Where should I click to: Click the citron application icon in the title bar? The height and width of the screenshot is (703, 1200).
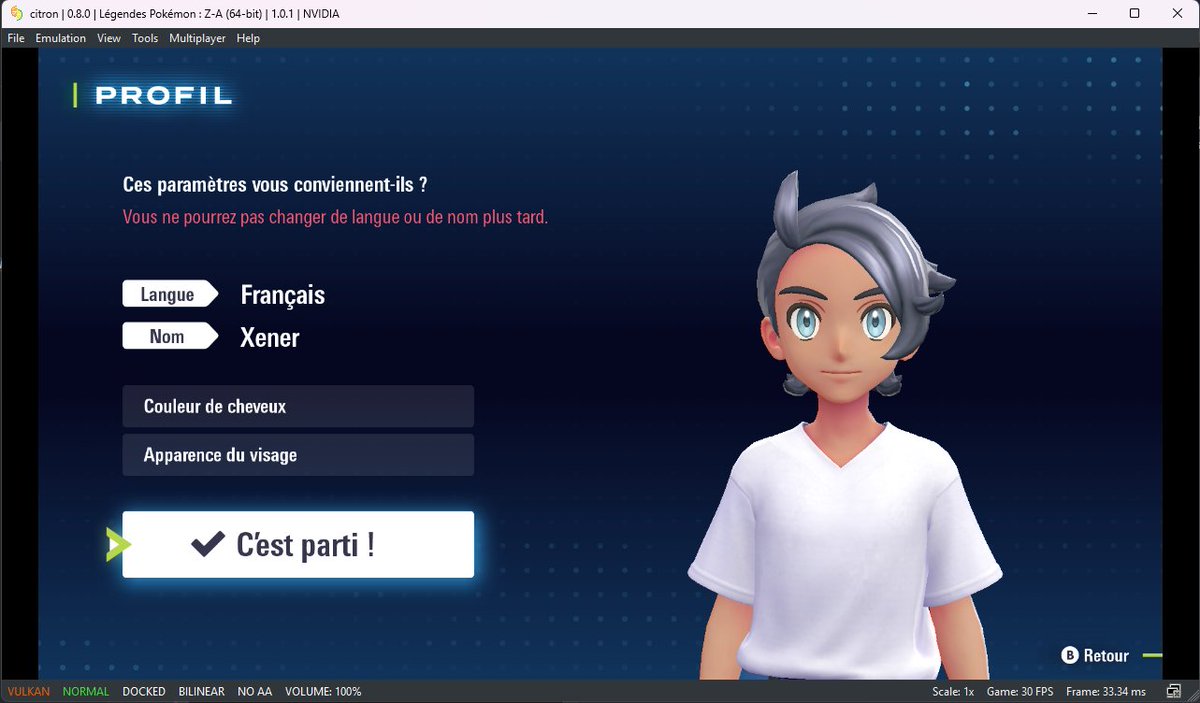click(x=14, y=13)
